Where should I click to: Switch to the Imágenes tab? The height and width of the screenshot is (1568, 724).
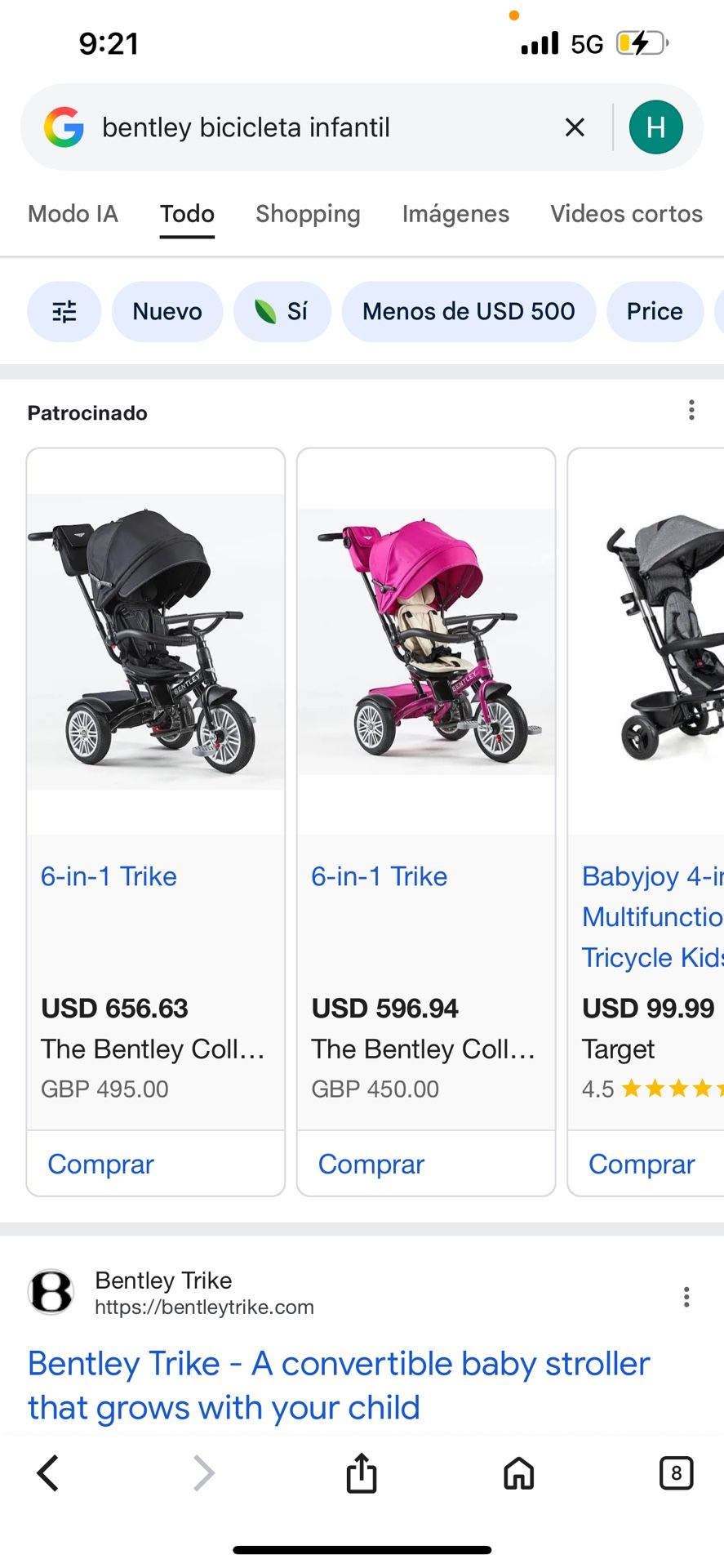pos(455,214)
